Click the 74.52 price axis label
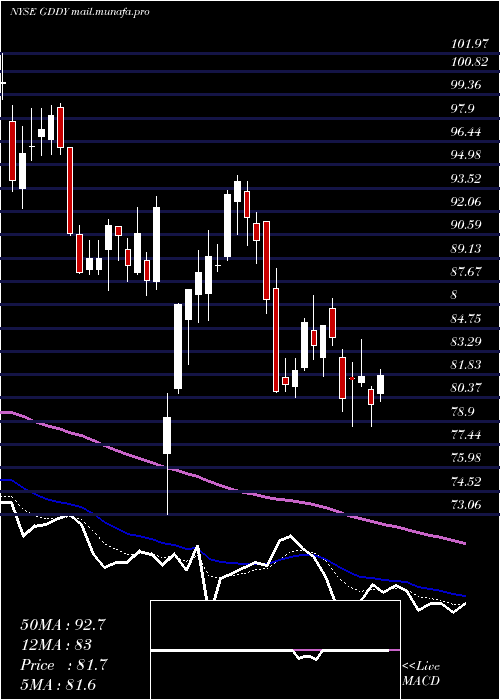 (466, 481)
